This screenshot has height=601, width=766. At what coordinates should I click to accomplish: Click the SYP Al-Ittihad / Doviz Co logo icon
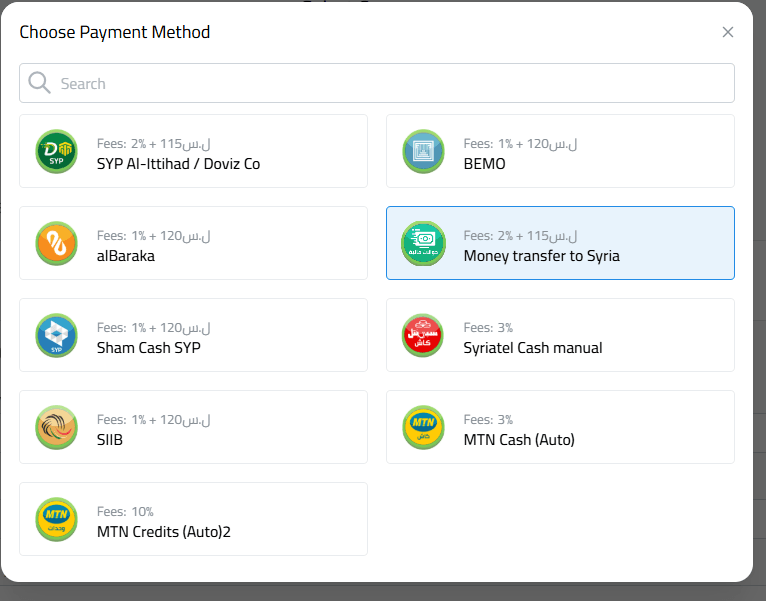pyautogui.click(x=57, y=151)
